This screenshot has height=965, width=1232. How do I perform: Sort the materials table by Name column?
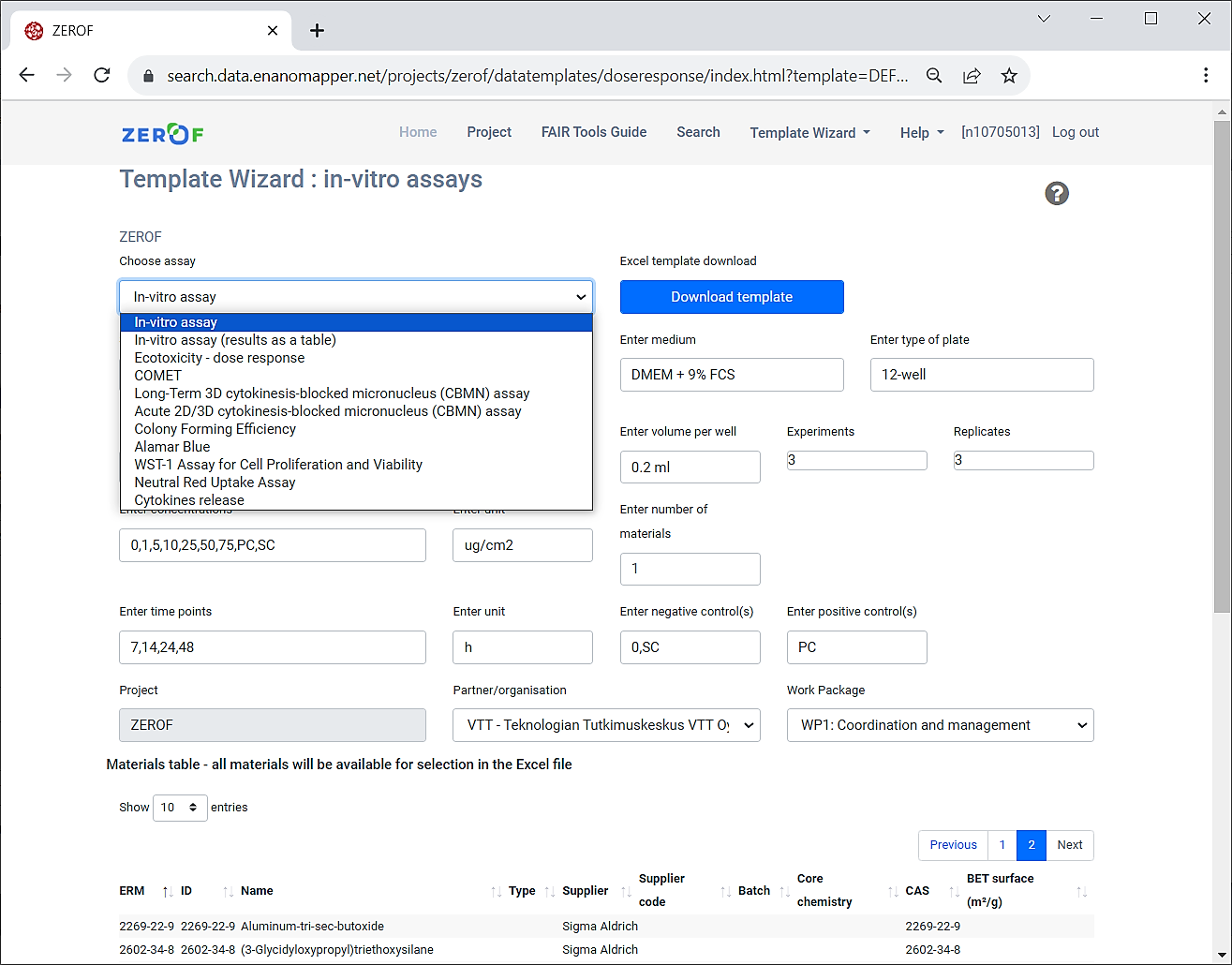[257, 891]
